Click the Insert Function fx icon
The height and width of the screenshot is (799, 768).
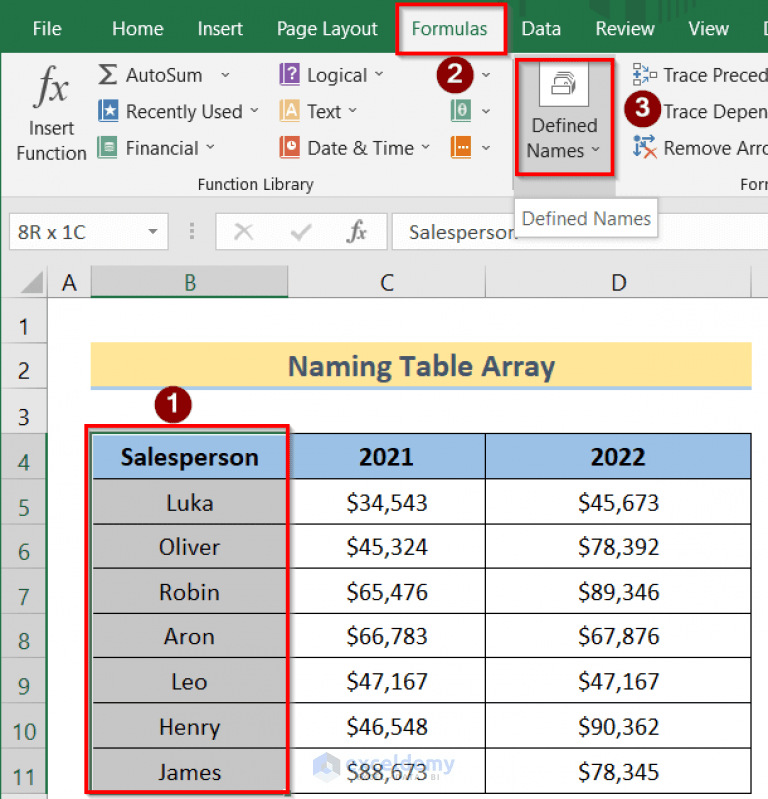pyautogui.click(x=52, y=88)
